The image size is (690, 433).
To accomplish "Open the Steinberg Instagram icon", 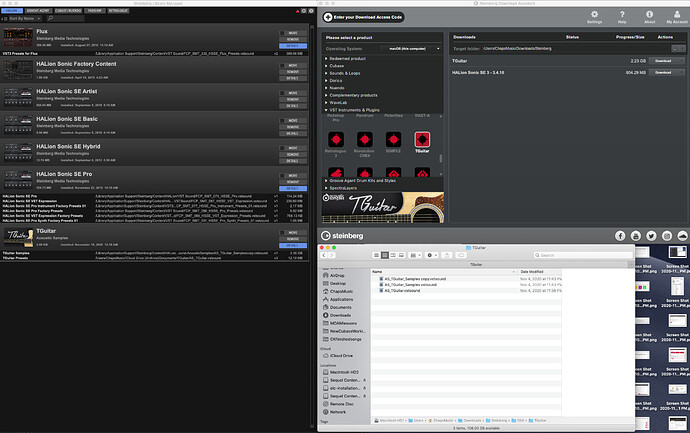I will pyautogui.click(x=667, y=236).
